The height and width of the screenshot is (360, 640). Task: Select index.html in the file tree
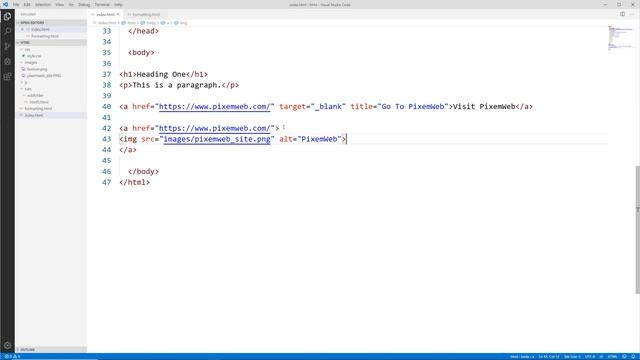34,116
